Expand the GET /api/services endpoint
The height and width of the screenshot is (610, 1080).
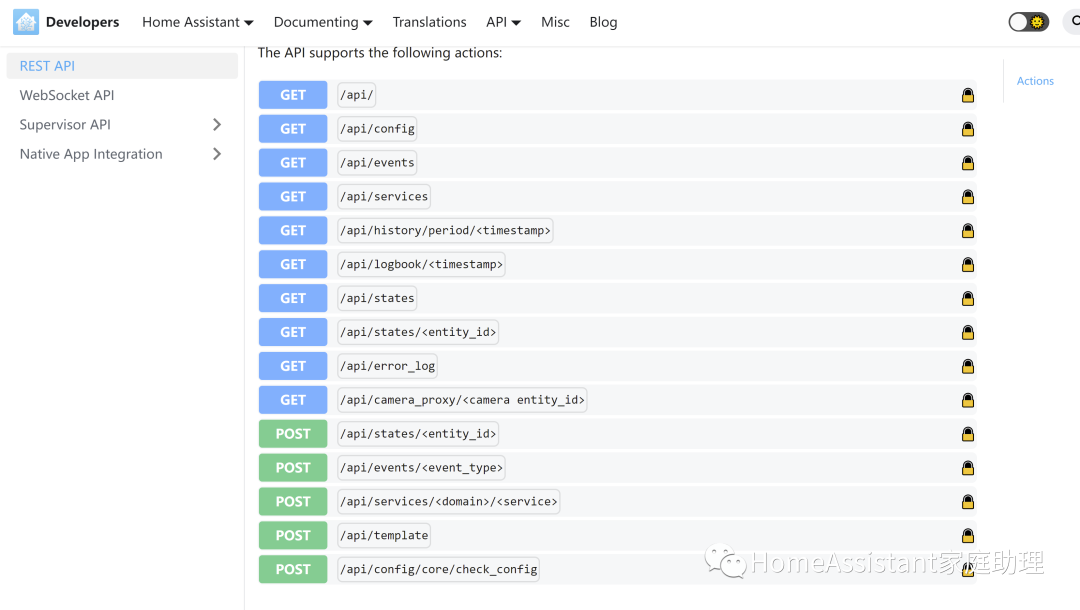(x=617, y=196)
